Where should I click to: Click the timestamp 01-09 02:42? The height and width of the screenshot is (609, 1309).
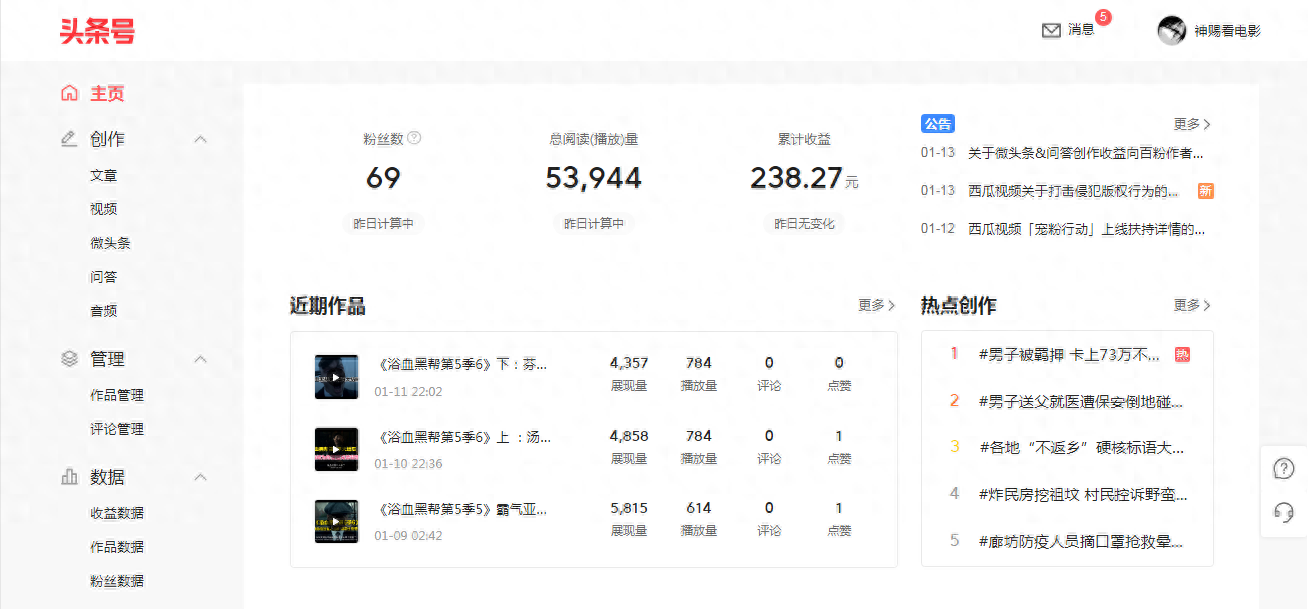[408, 536]
